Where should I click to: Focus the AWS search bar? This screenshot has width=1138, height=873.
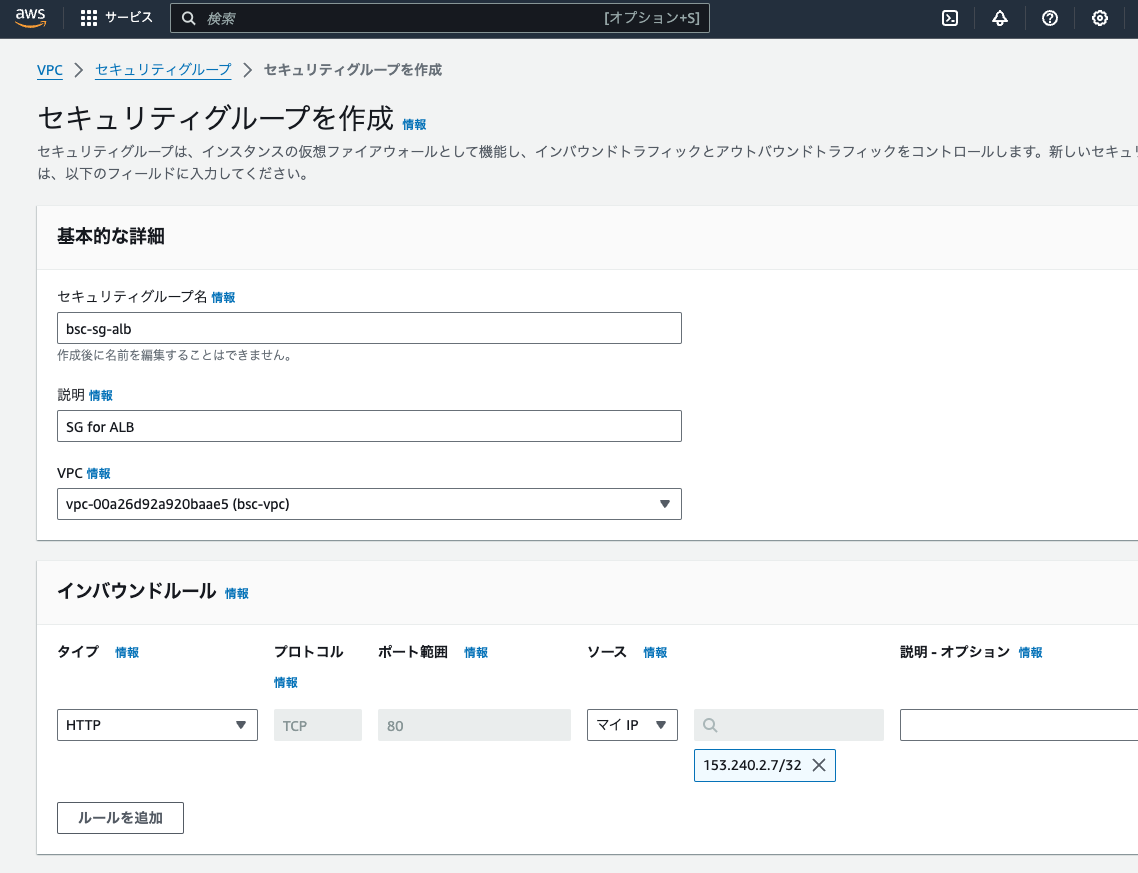[440, 17]
